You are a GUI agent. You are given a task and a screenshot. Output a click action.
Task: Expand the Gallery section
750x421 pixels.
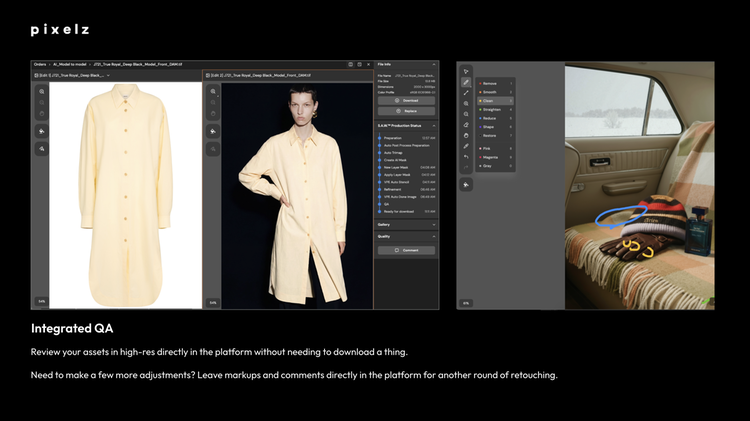point(433,225)
